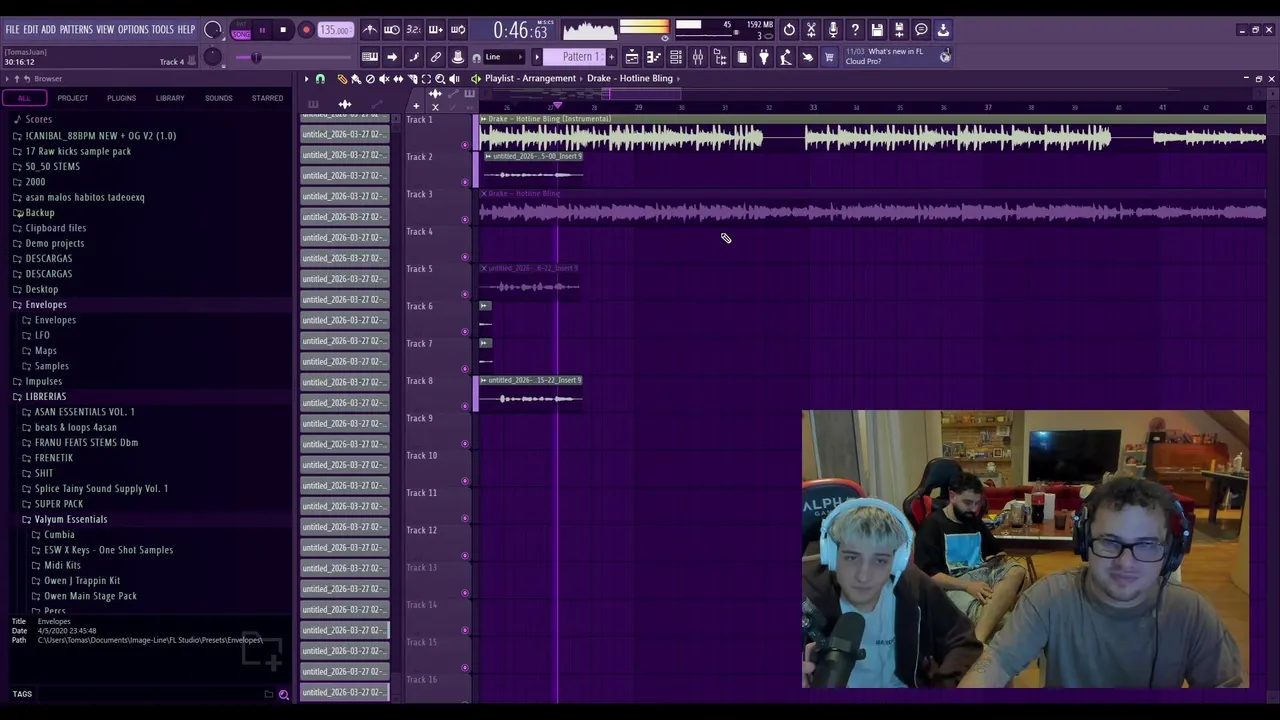Open the OPTIONS menu
The image size is (1280, 720).
pyautogui.click(x=133, y=30)
